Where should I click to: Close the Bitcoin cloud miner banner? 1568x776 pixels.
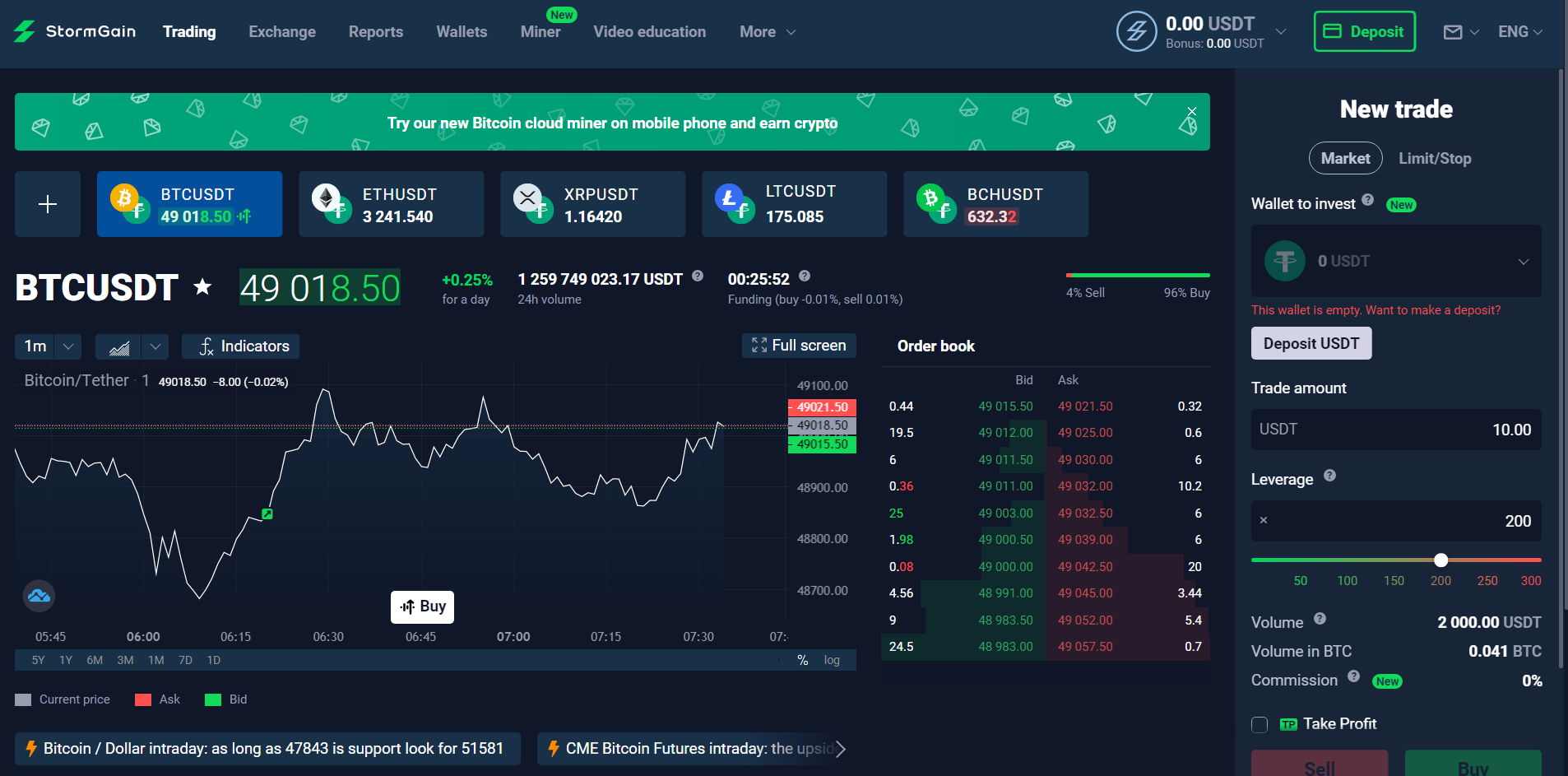[x=1192, y=111]
